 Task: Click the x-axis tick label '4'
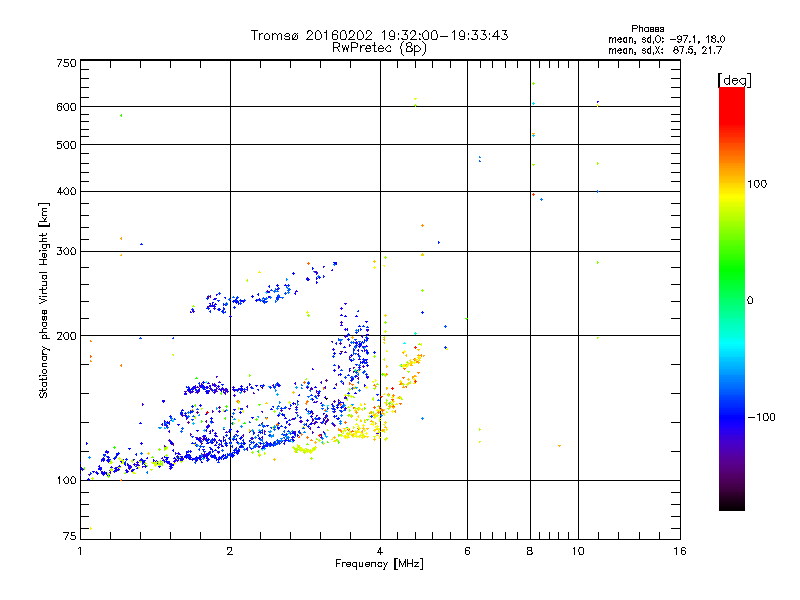(x=380, y=551)
